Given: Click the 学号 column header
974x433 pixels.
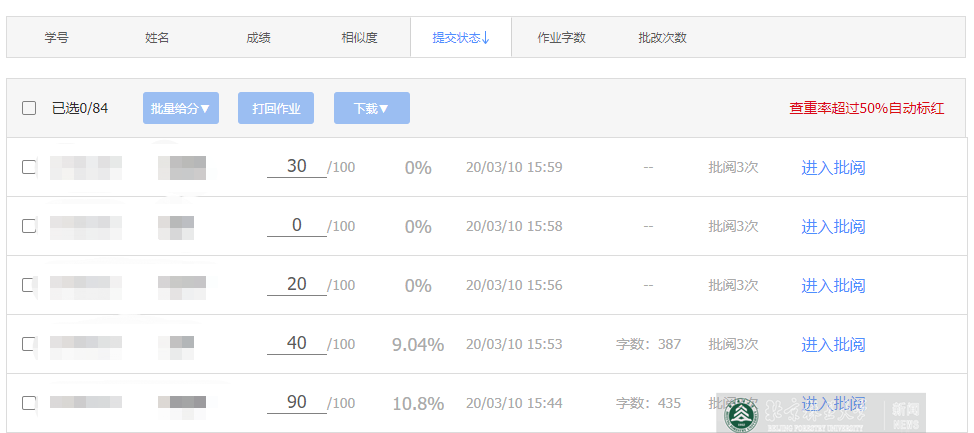Looking at the screenshot, I should (x=57, y=38).
